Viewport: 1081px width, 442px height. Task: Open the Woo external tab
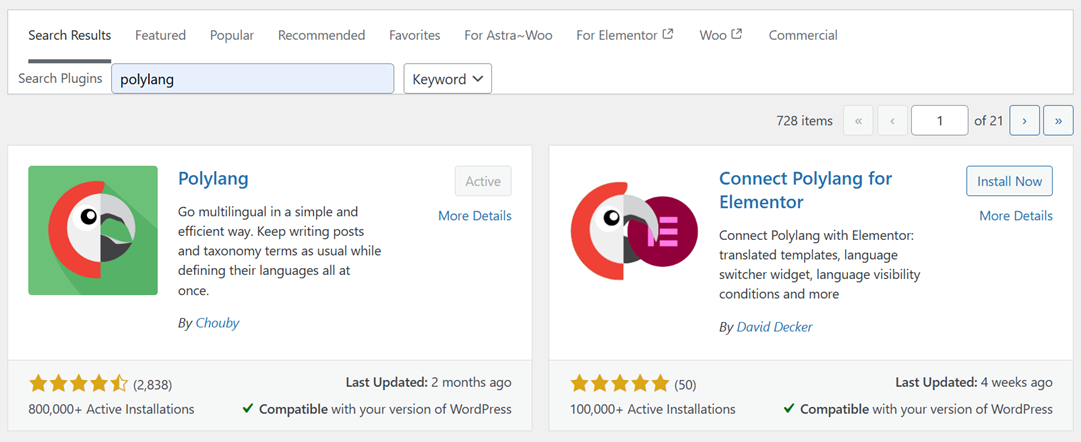720,35
